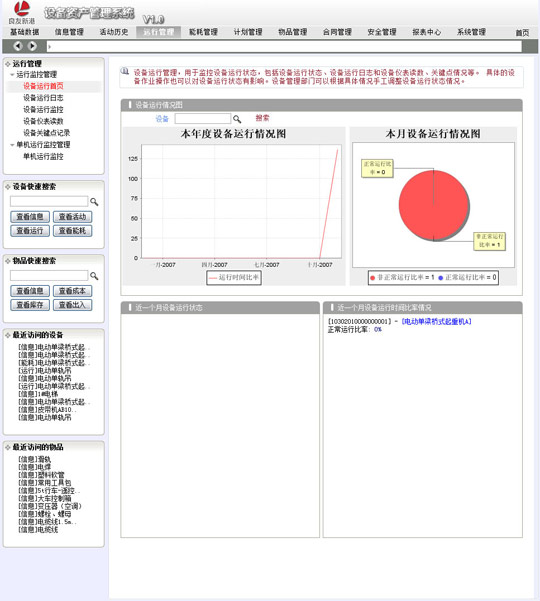Click the 查看运行 button
This screenshot has height=601, width=540.
(30, 231)
